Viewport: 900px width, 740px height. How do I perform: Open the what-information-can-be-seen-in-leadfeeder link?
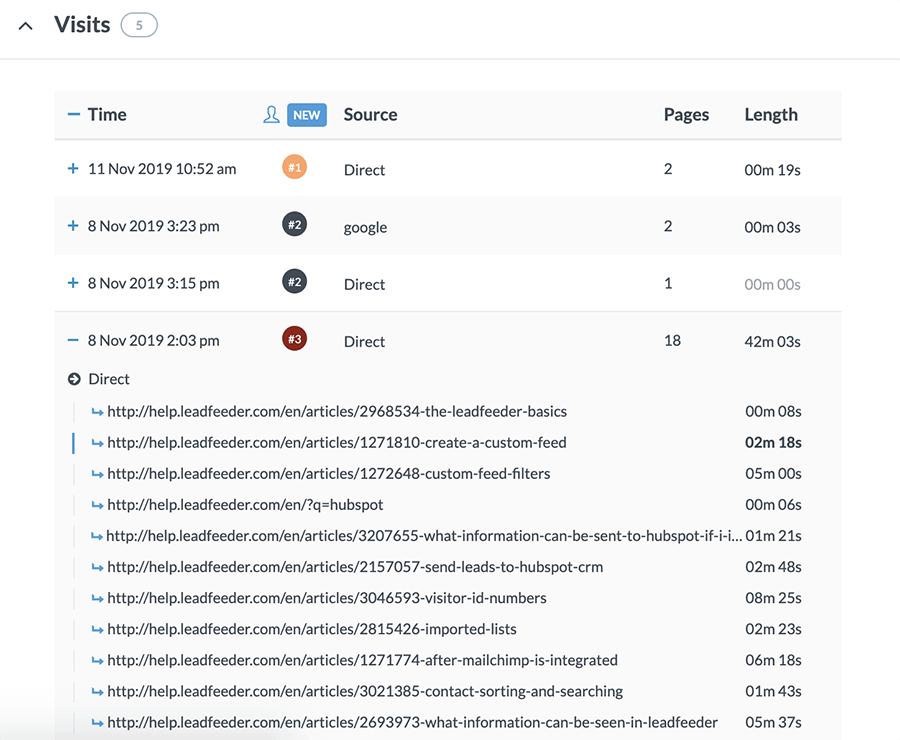pos(413,722)
